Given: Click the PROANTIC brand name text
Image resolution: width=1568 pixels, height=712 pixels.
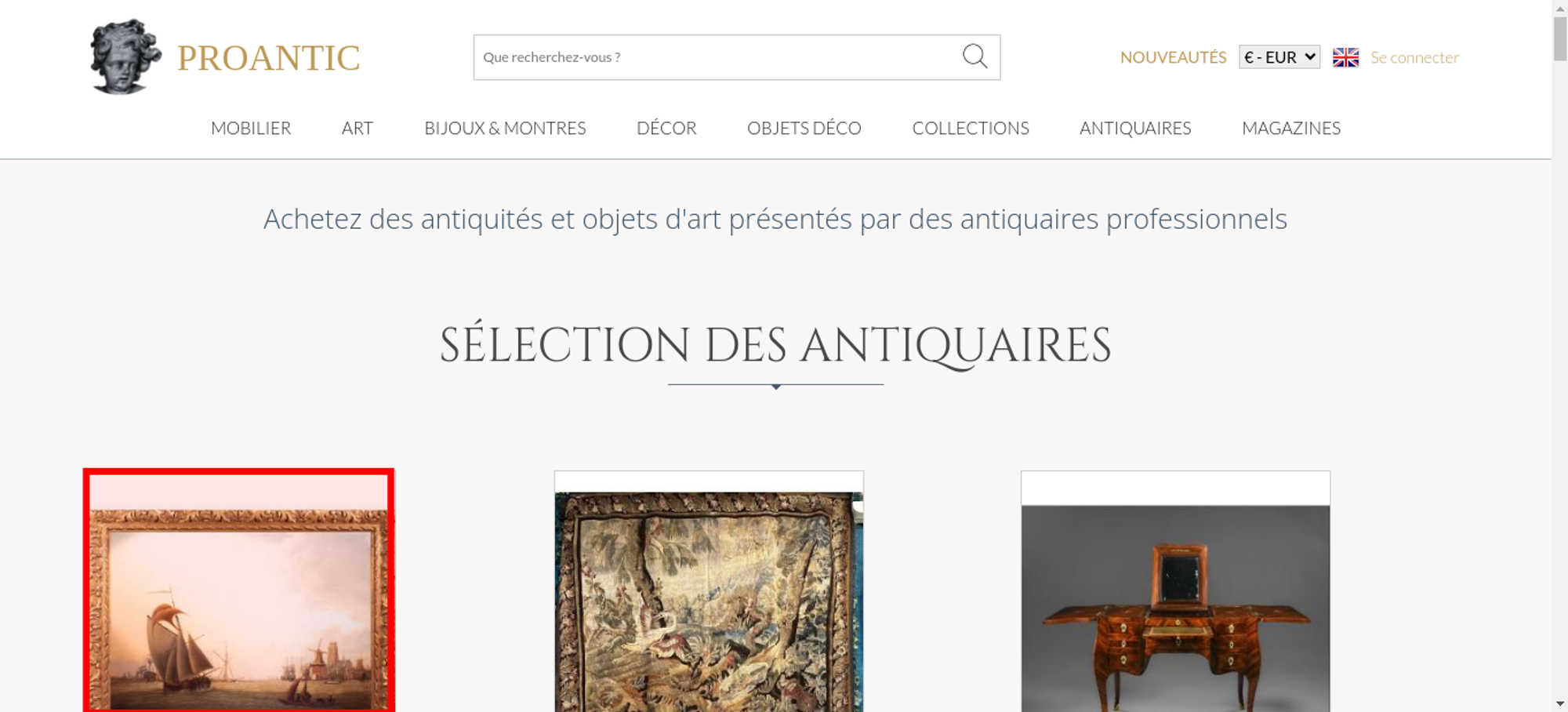Looking at the screenshot, I should [268, 58].
